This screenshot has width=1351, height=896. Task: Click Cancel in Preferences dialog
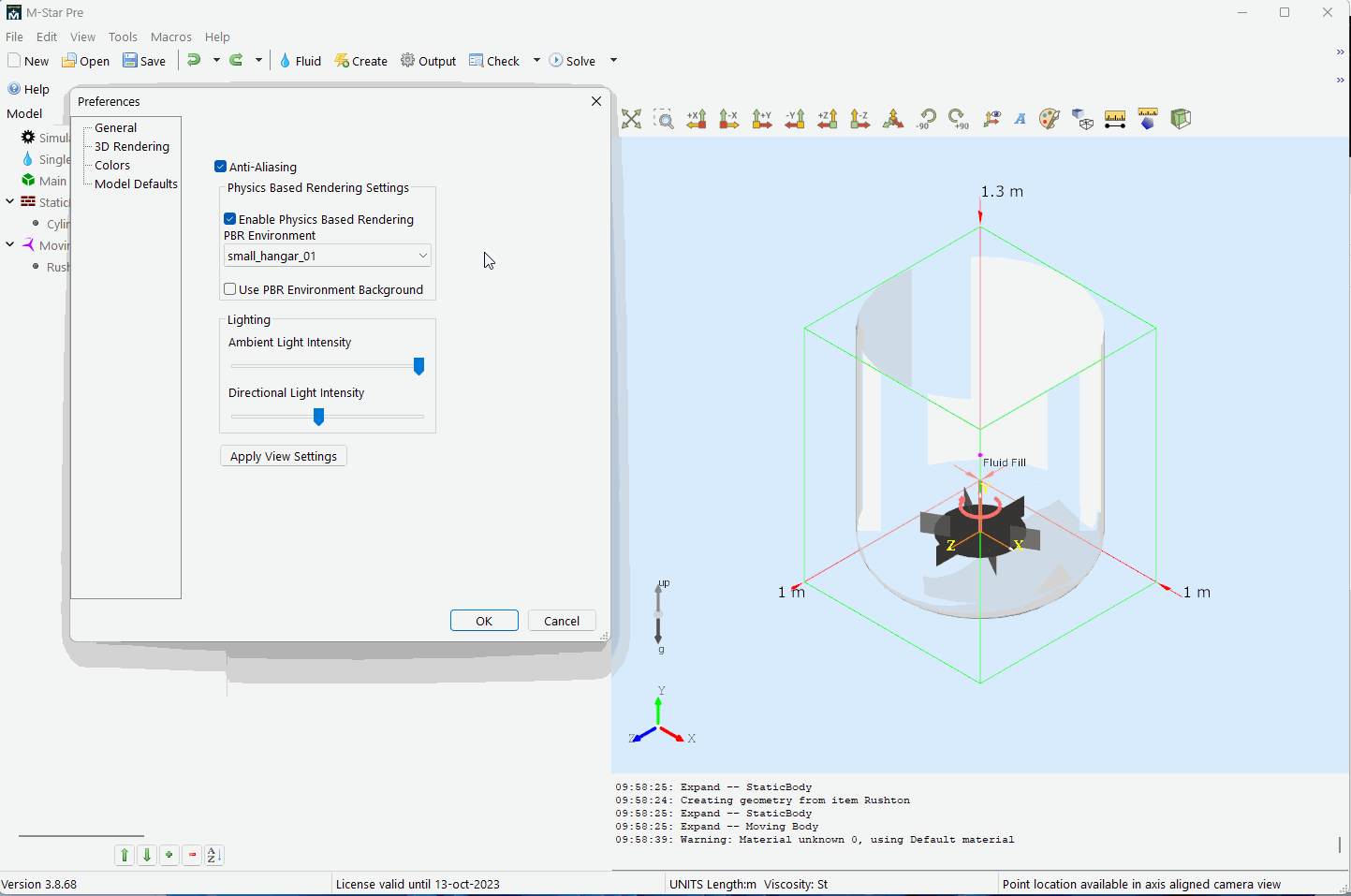coord(562,621)
